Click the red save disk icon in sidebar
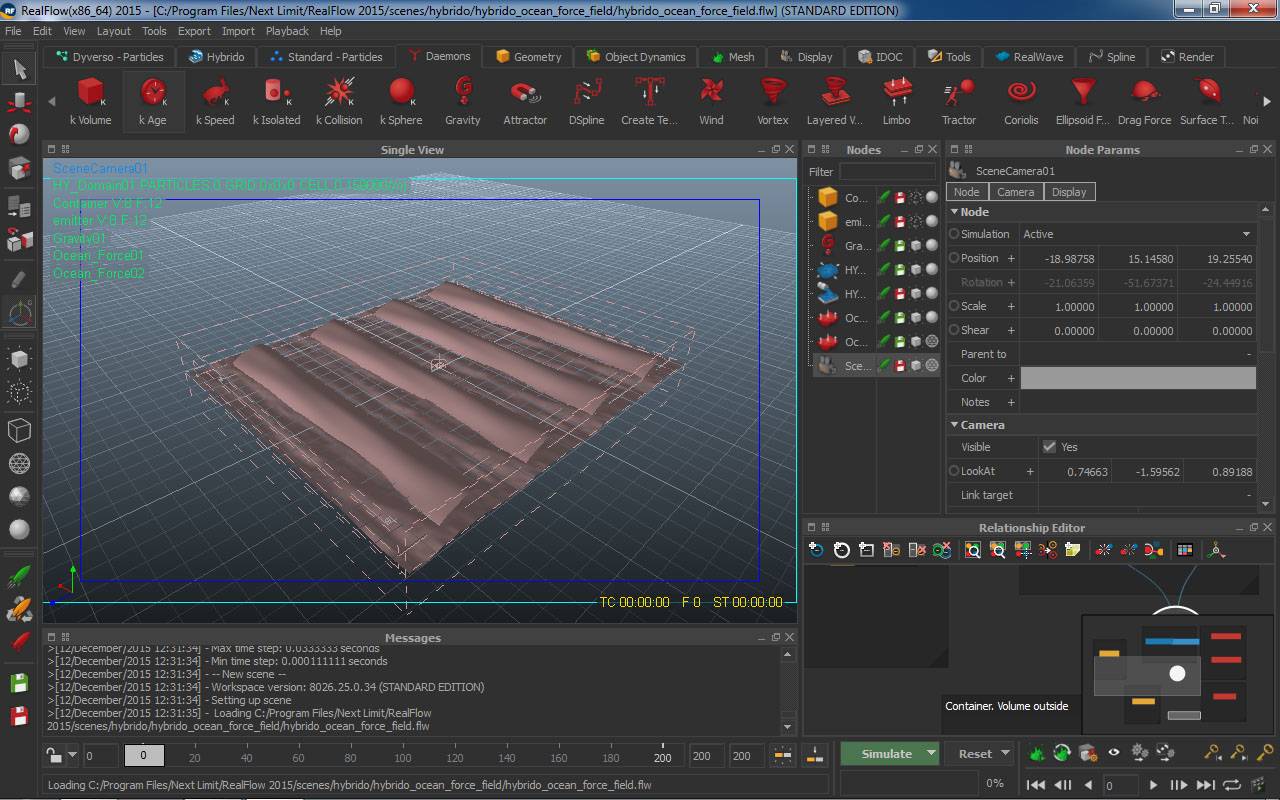Viewport: 1280px width, 800px height. 19,716
